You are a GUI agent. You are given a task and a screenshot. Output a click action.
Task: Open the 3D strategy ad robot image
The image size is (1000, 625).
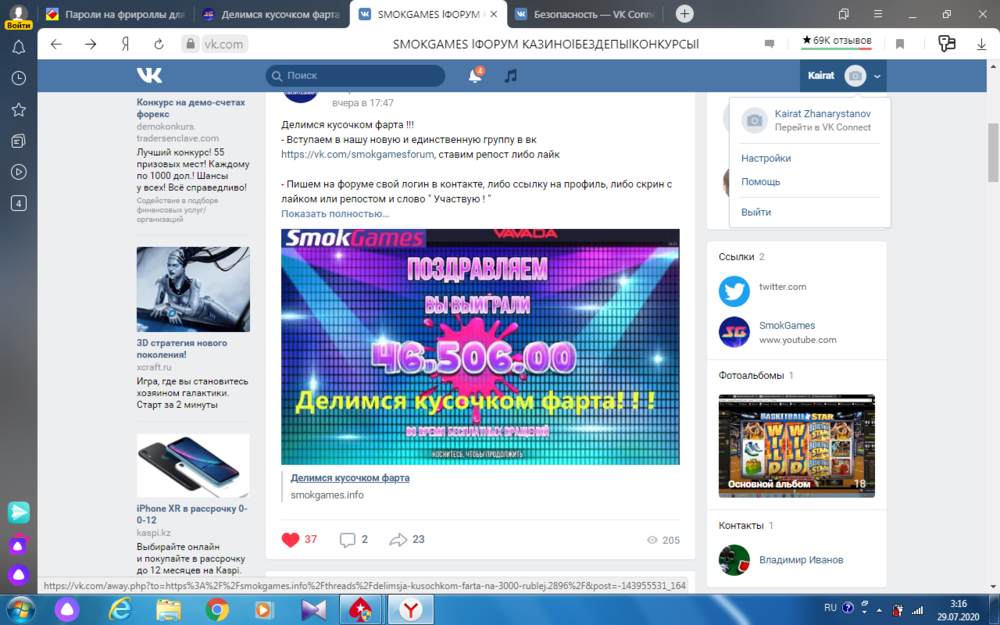click(x=193, y=290)
